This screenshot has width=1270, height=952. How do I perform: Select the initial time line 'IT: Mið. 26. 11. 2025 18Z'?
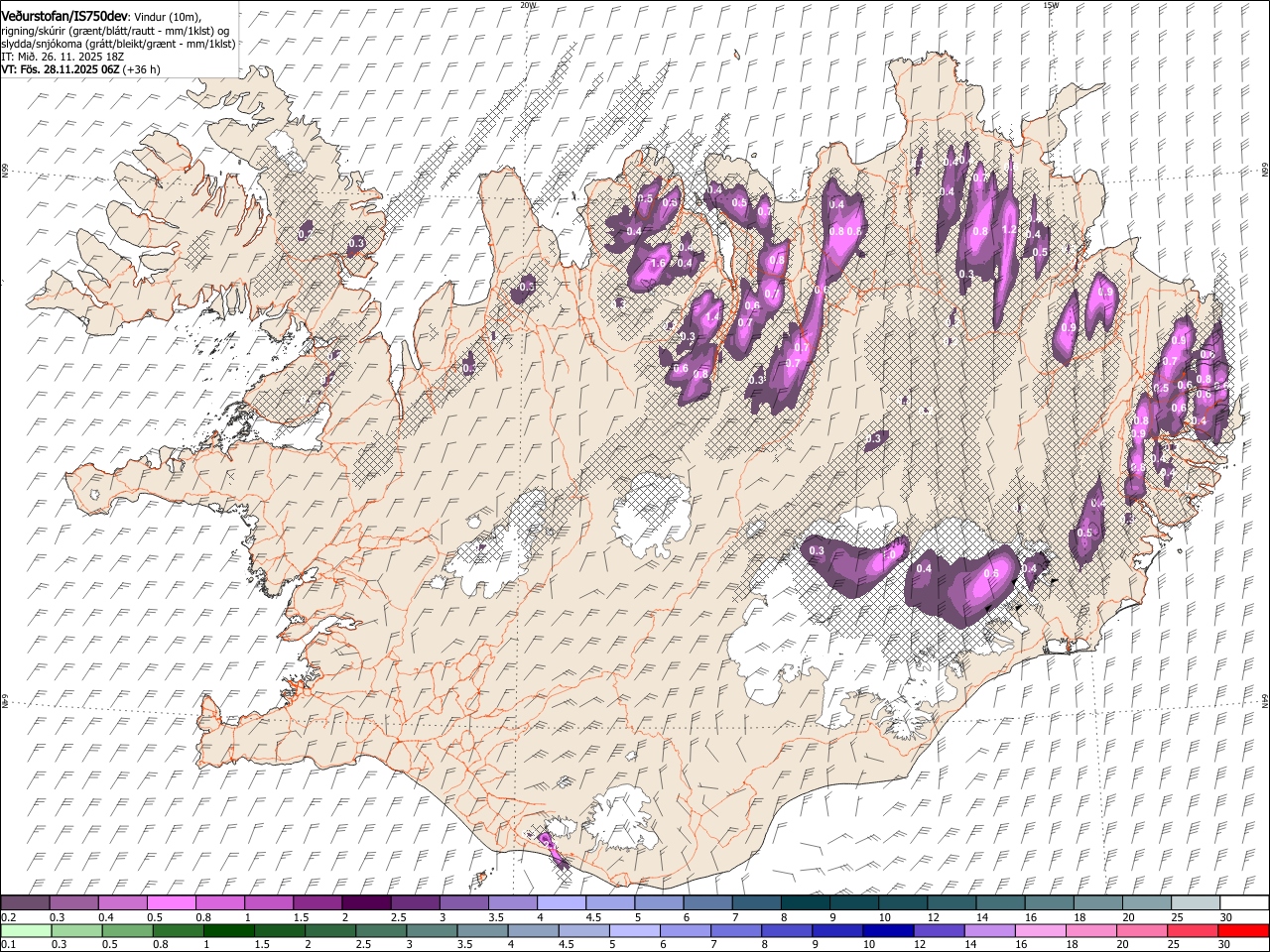point(63,57)
